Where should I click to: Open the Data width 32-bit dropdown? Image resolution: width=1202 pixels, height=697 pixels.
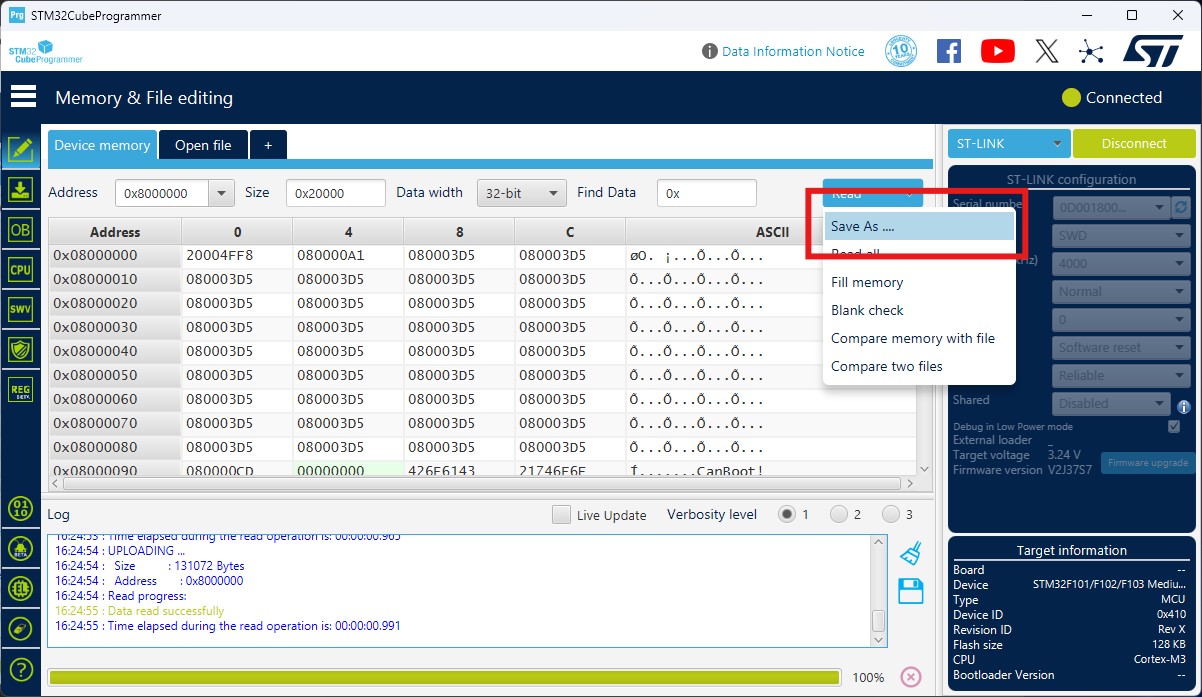pos(522,193)
